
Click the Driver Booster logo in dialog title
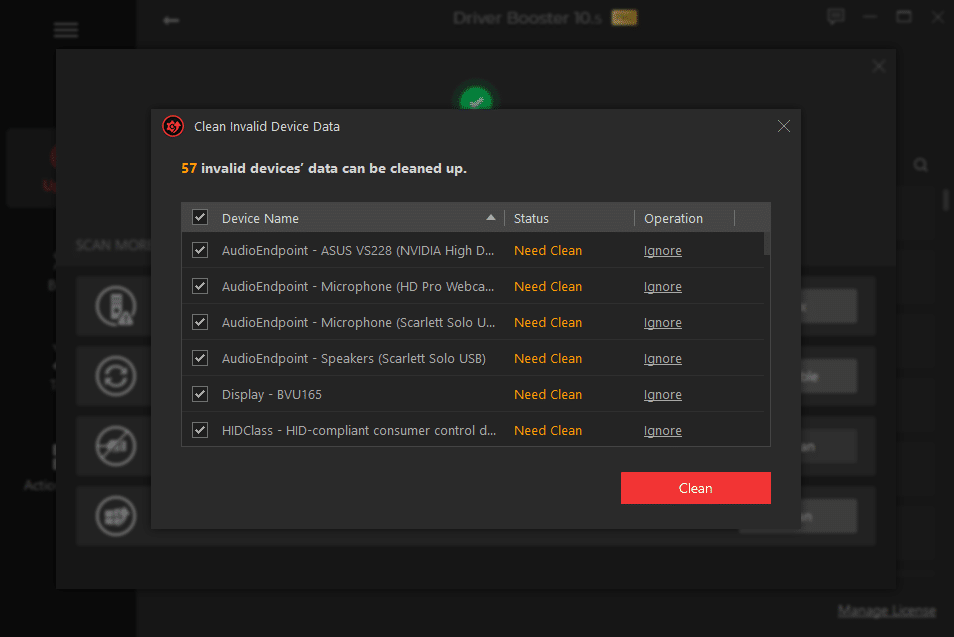pyautogui.click(x=173, y=127)
